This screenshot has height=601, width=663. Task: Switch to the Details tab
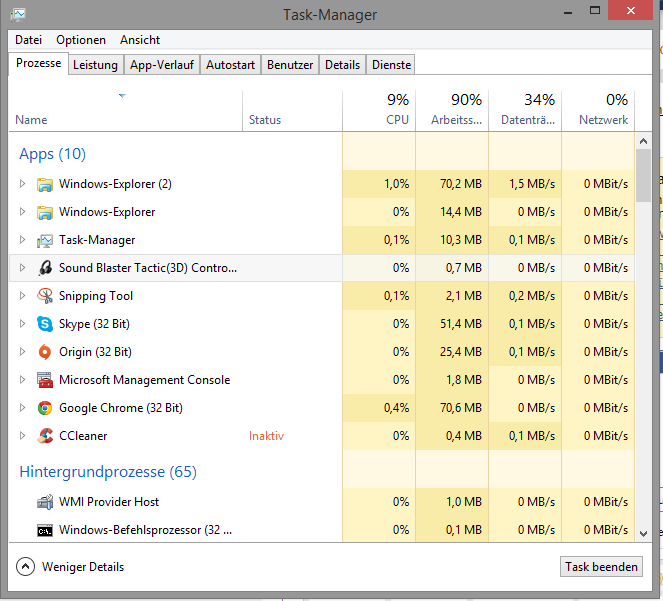[342, 65]
